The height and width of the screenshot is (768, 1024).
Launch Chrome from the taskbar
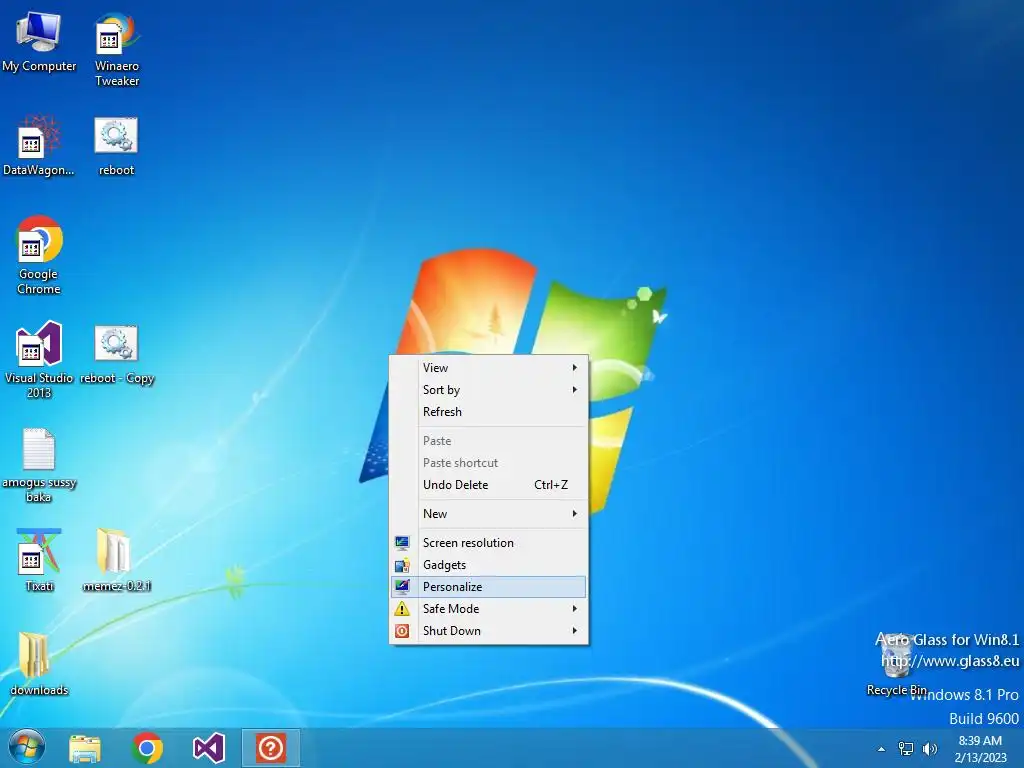(x=147, y=748)
